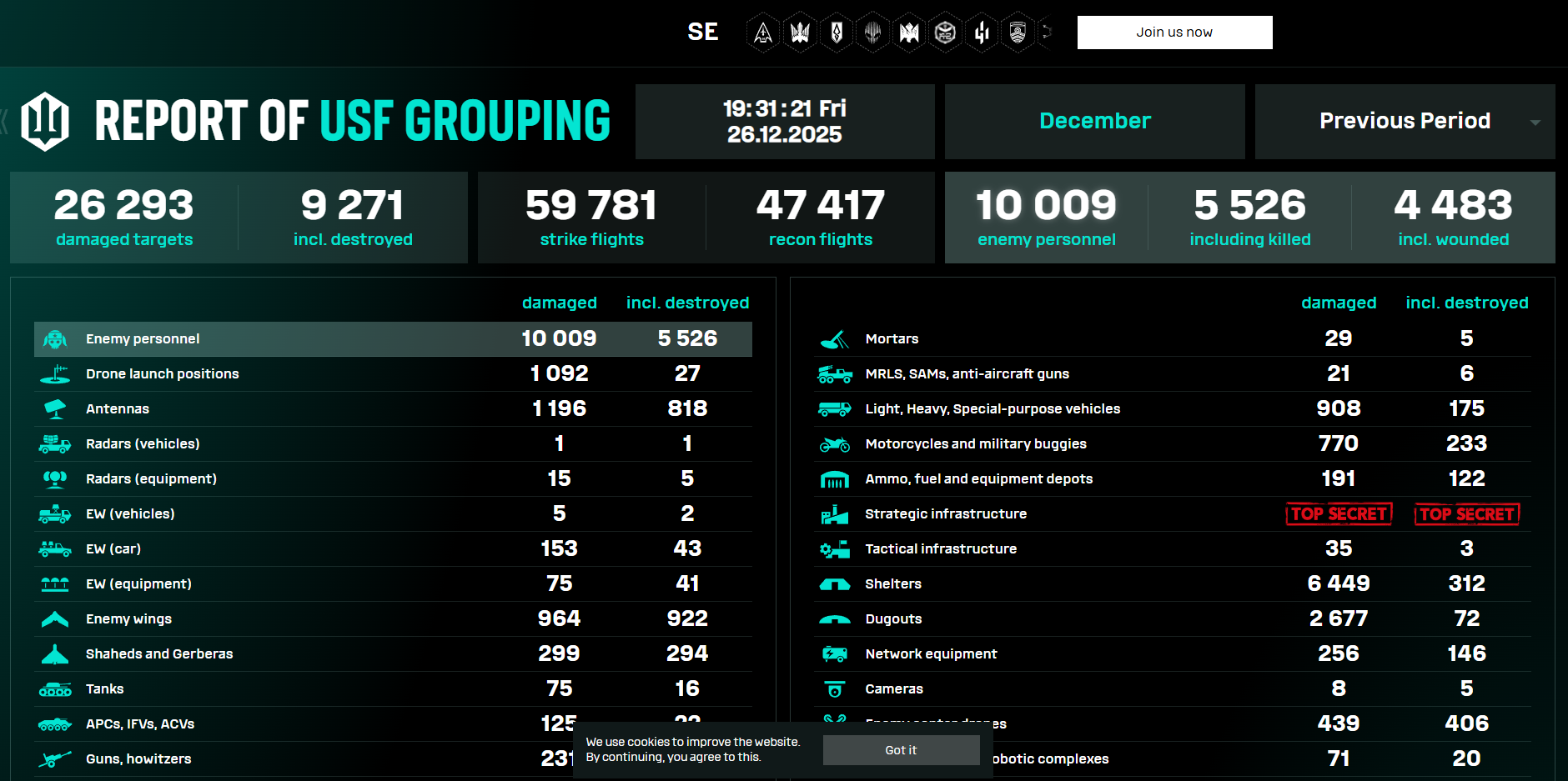Click the Mortars row icon
Image resolution: width=1568 pixels, height=781 pixels.
tap(835, 339)
